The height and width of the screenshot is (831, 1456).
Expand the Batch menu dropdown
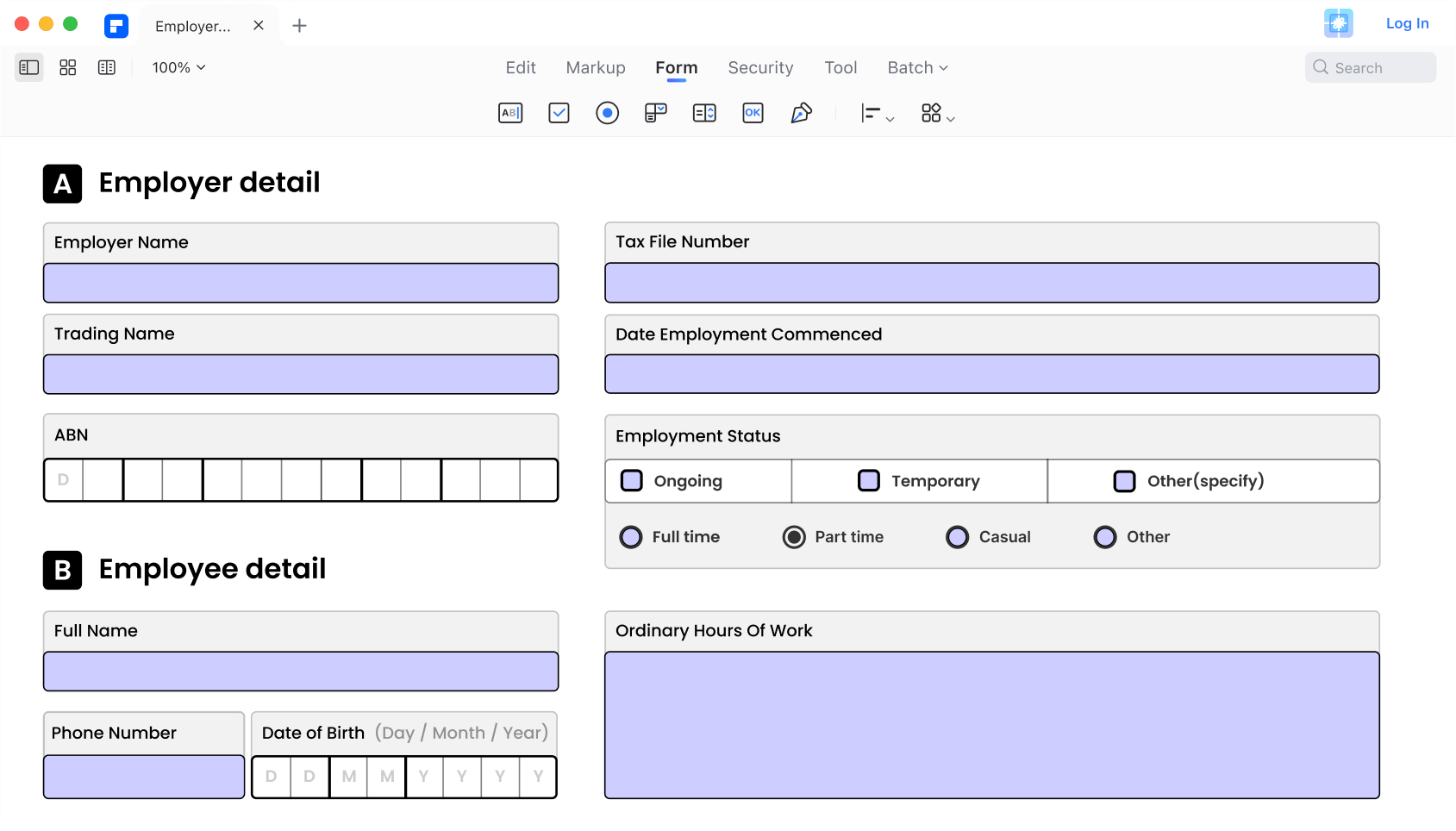(x=917, y=67)
